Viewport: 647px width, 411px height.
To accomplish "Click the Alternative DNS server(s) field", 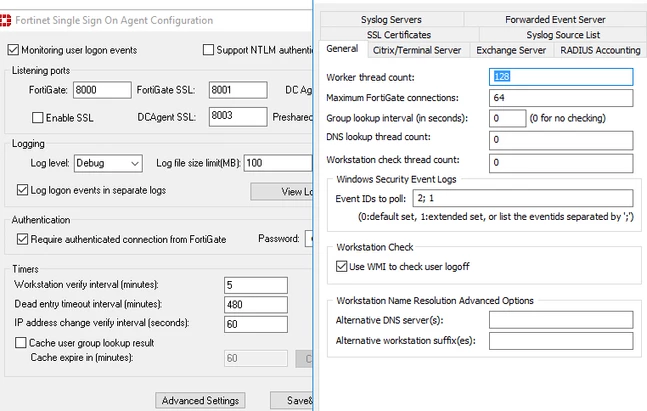I will 561,320.
